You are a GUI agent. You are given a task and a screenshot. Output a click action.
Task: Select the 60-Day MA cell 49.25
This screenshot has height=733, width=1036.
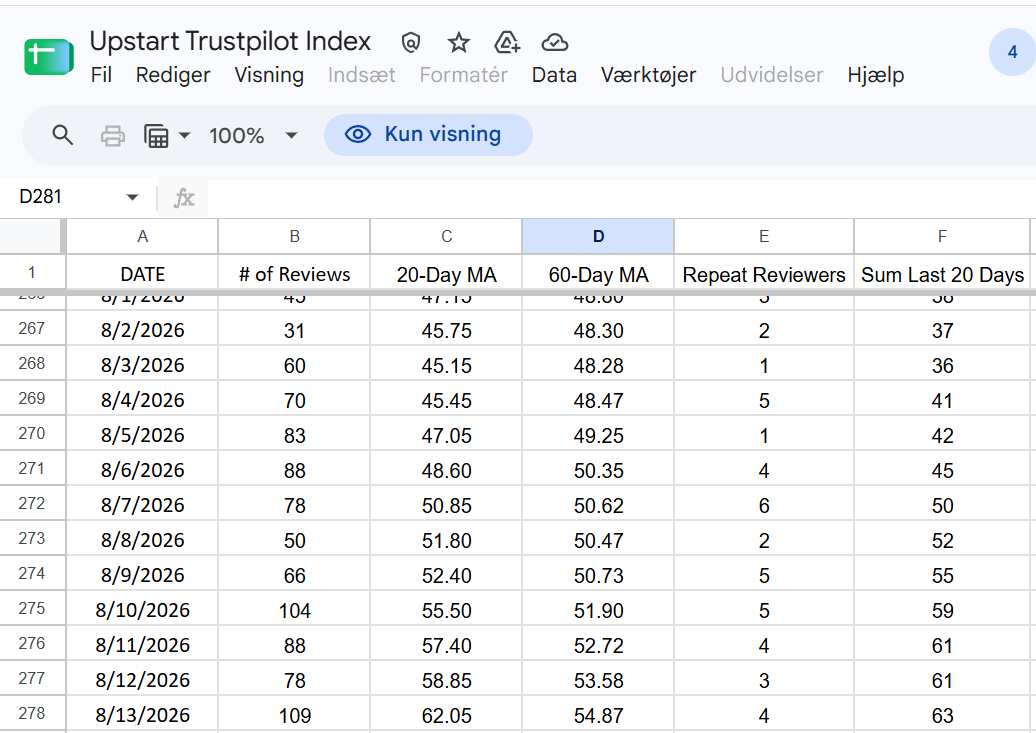(x=598, y=436)
